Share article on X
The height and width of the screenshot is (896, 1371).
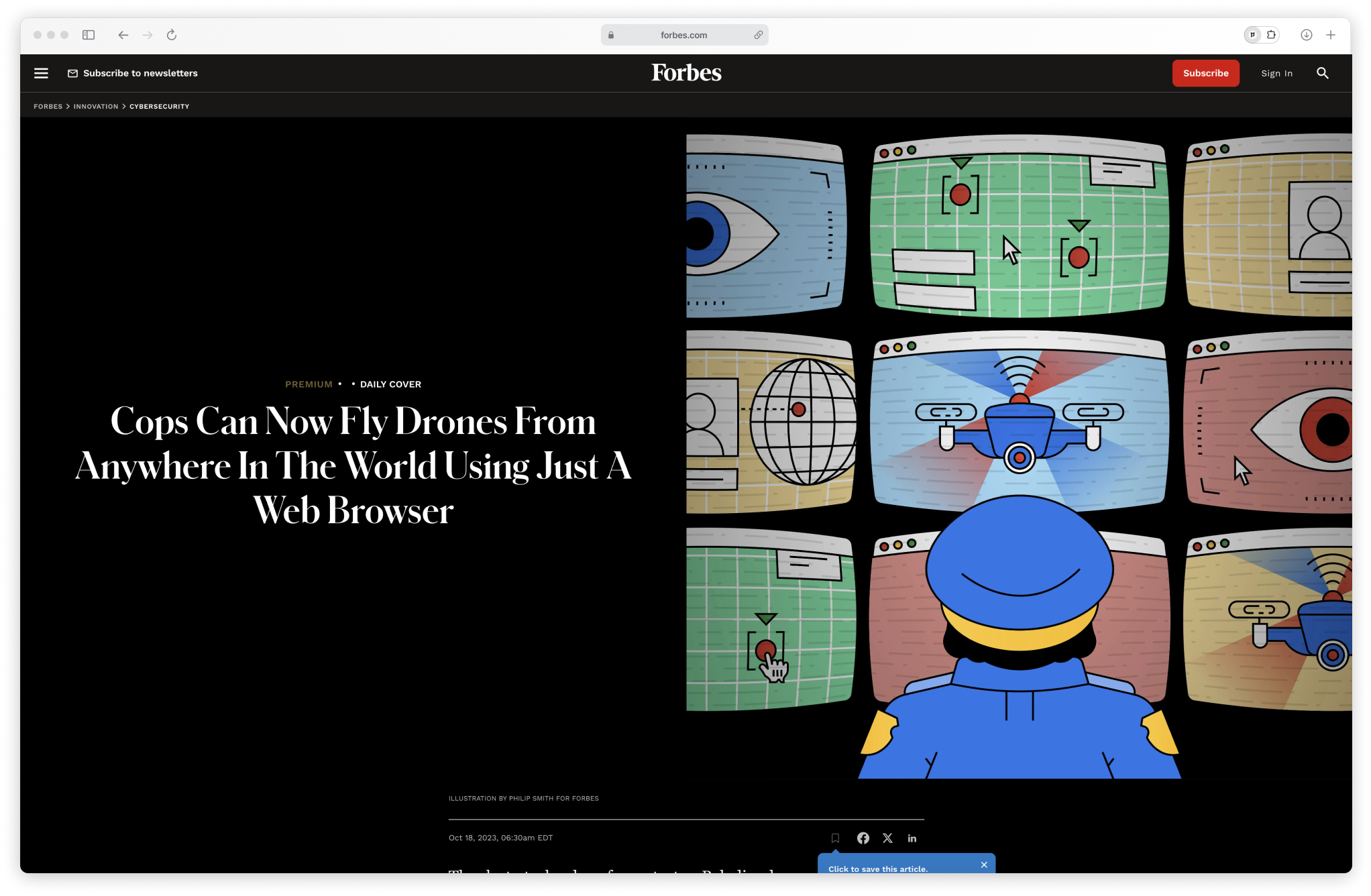[x=887, y=838]
